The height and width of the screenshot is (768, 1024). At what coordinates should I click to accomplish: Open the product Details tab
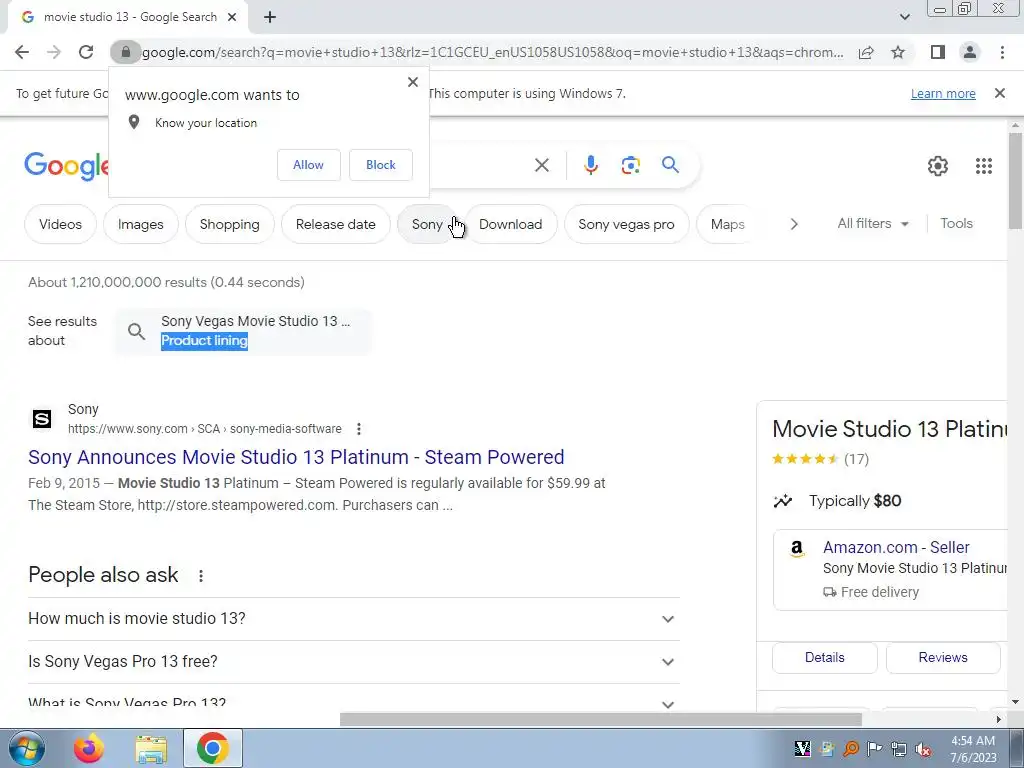point(824,658)
